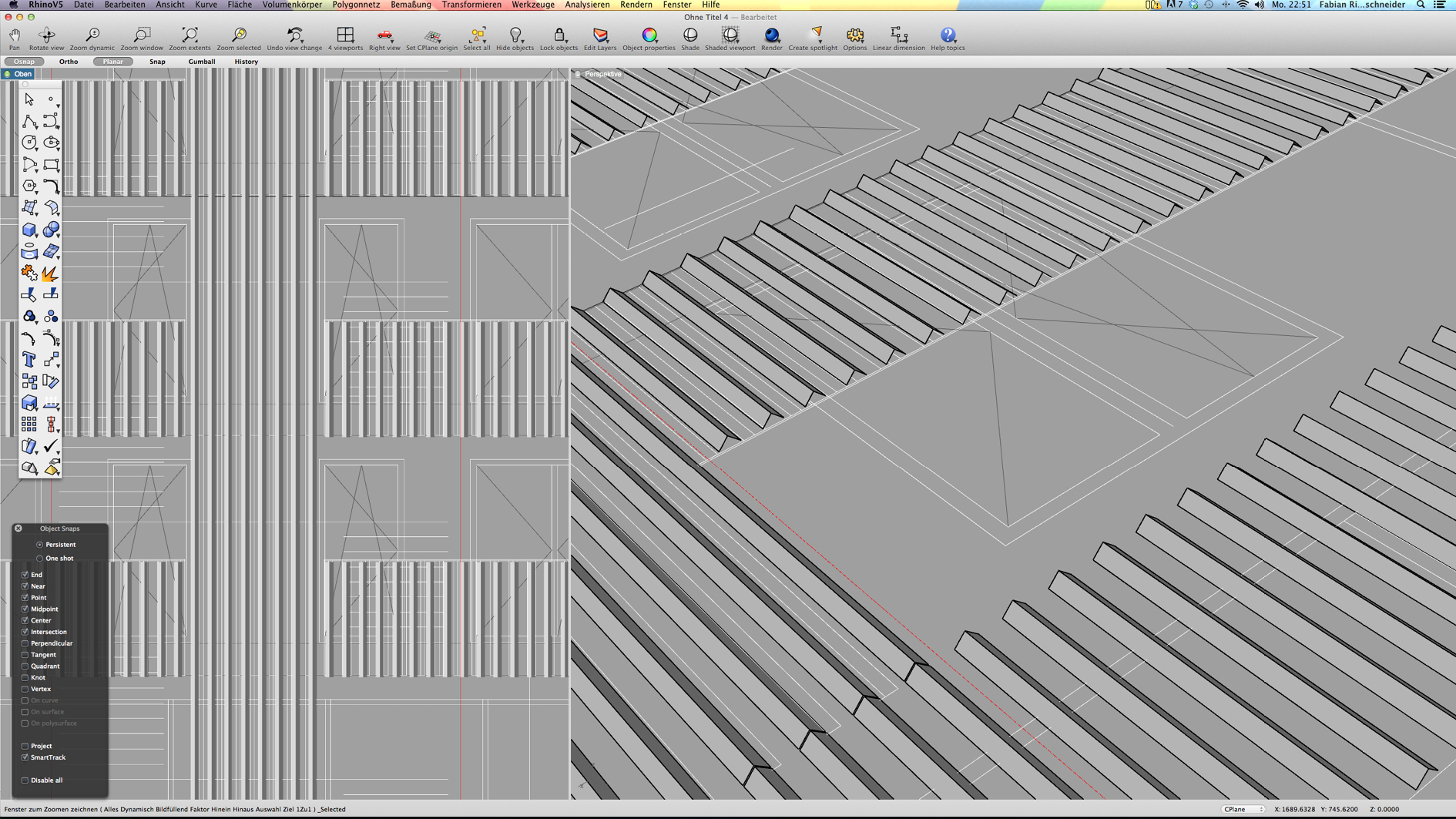
Task: Enable Shaded viewport
Action: (x=730, y=39)
